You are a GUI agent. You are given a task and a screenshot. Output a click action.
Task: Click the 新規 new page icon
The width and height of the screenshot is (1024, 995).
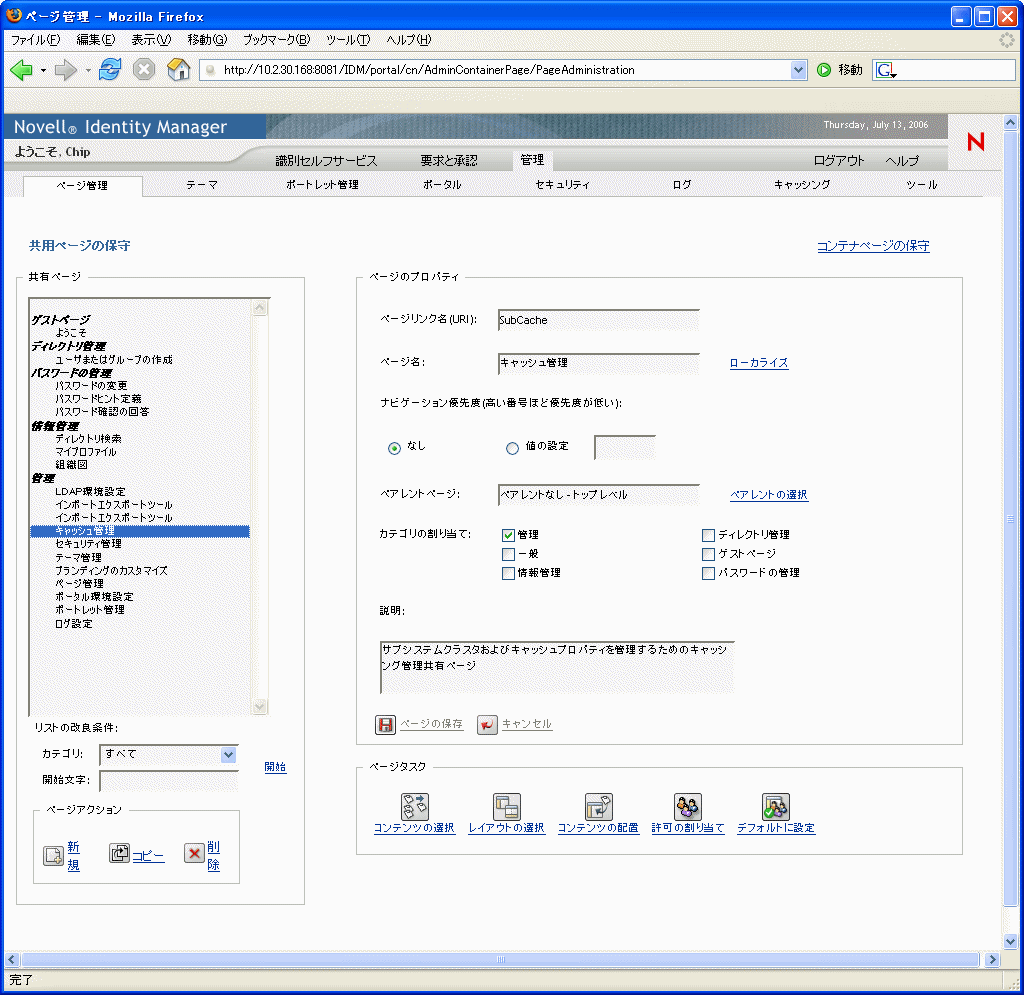pyautogui.click(x=53, y=855)
